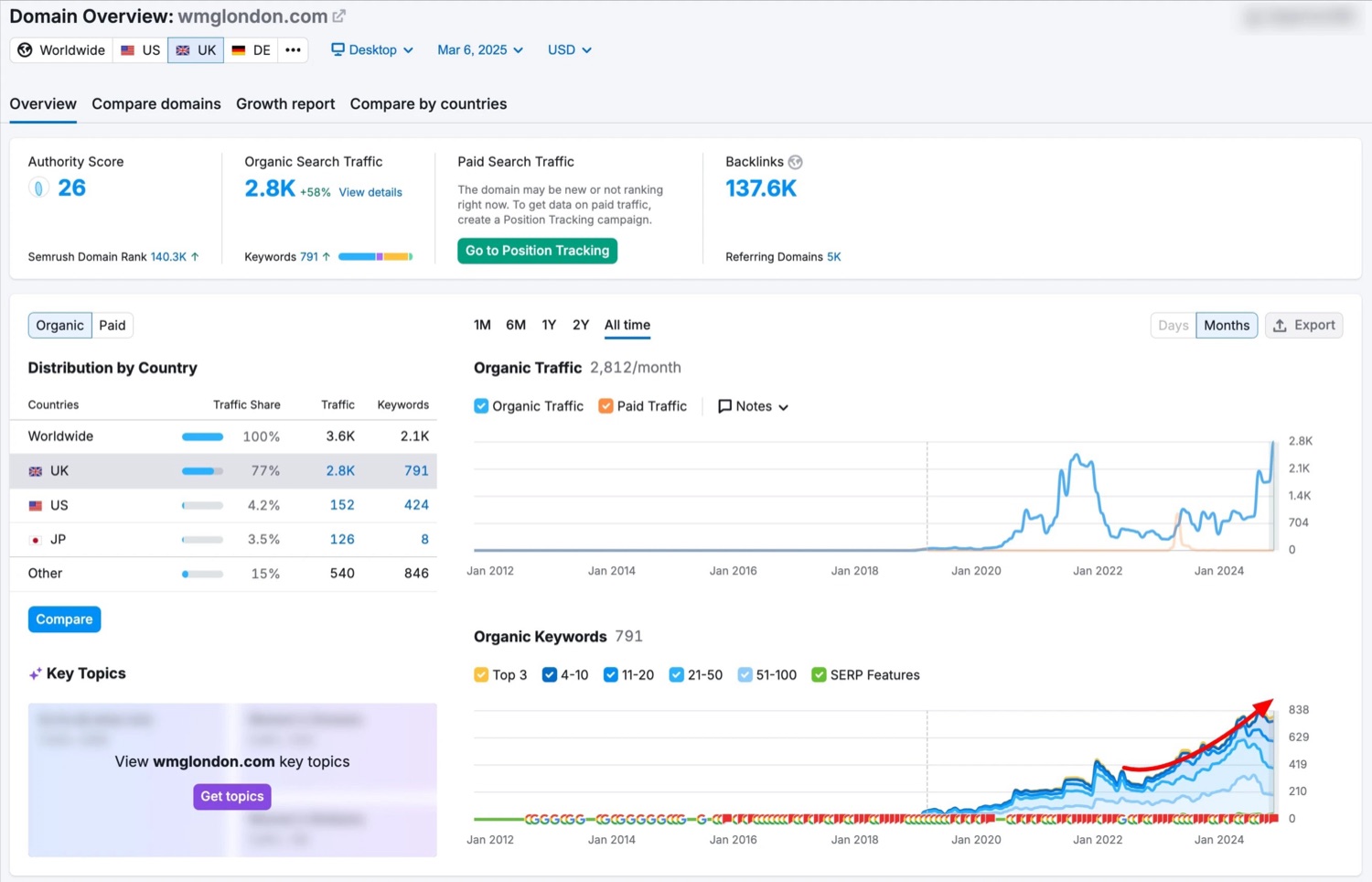1372x882 pixels.
Task: Expand the Notes dropdown chevron
Action: tap(784, 407)
